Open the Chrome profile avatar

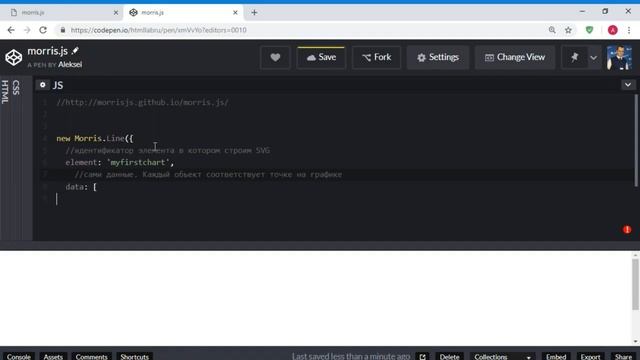coord(612,30)
